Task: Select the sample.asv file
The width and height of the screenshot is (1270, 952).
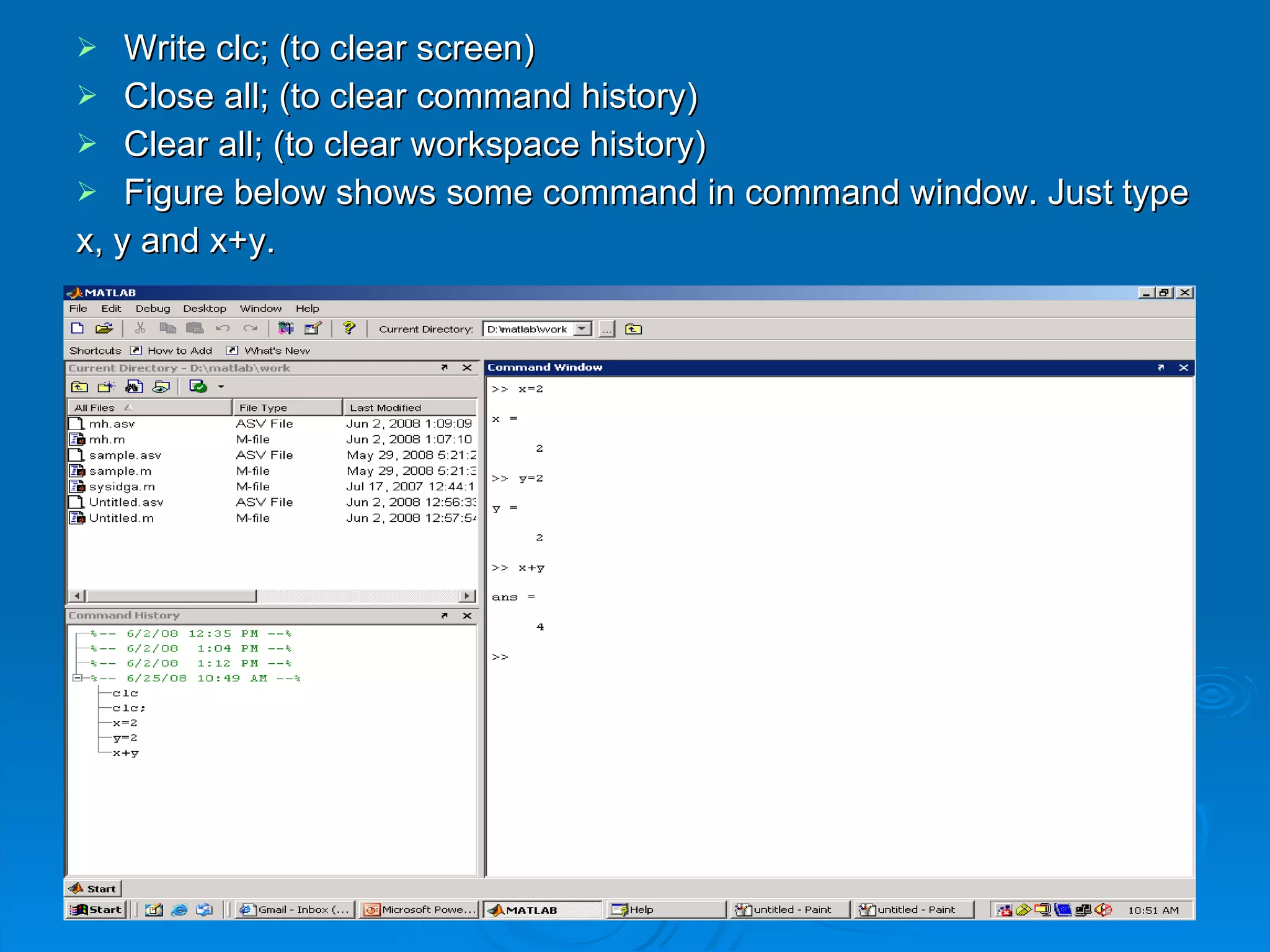Action: pos(125,456)
